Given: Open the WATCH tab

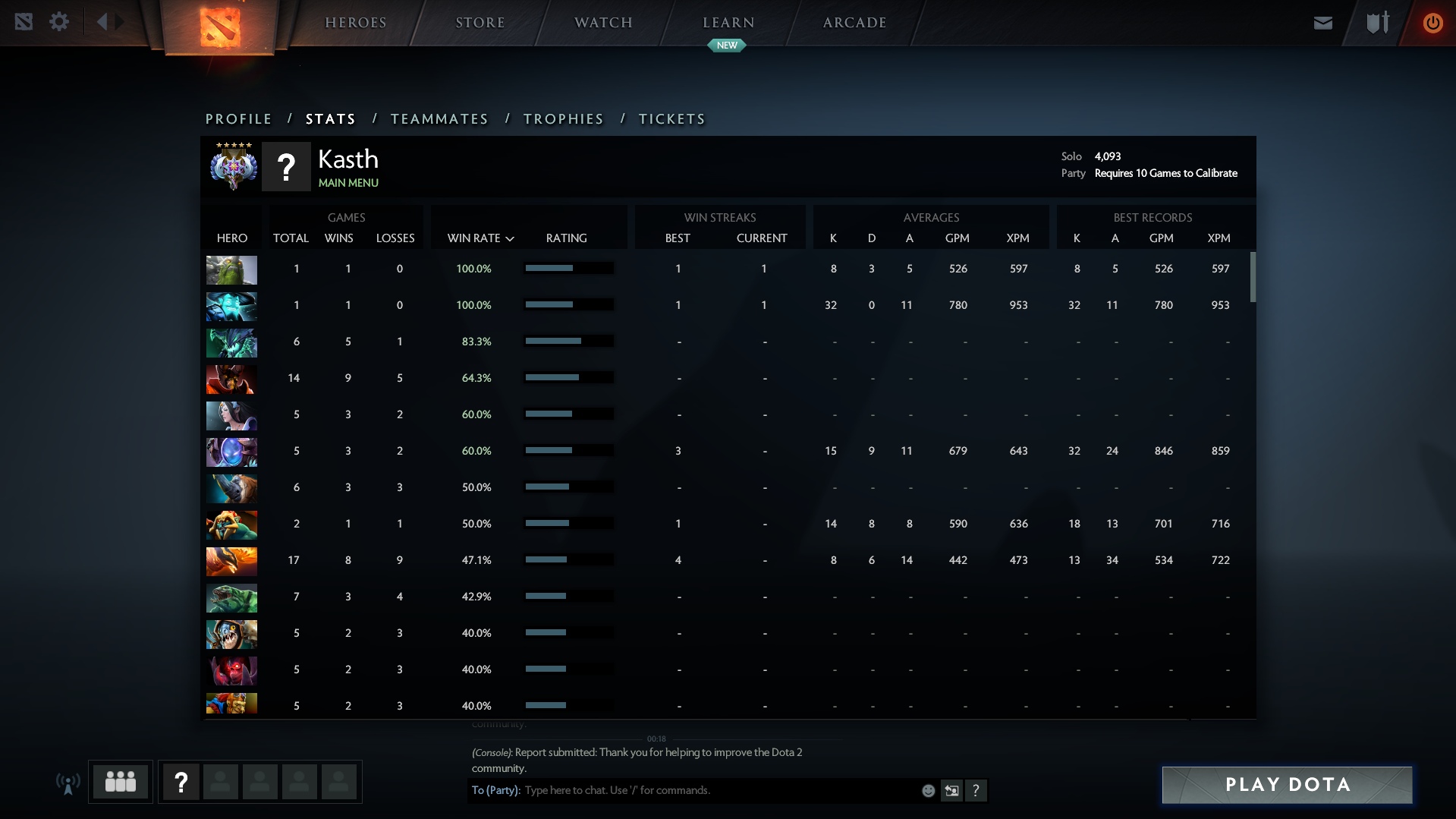Looking at the screenshot, I should (603, 23).
